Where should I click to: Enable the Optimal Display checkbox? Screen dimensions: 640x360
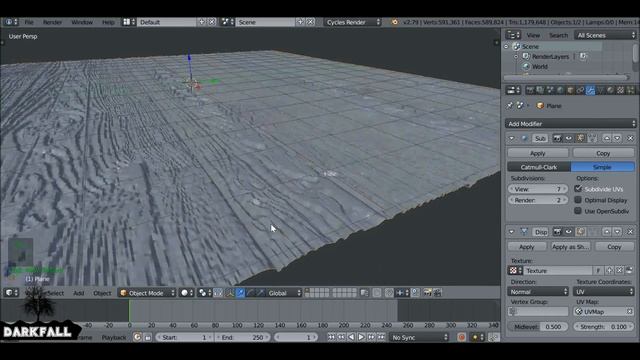[x=578, y=200]
